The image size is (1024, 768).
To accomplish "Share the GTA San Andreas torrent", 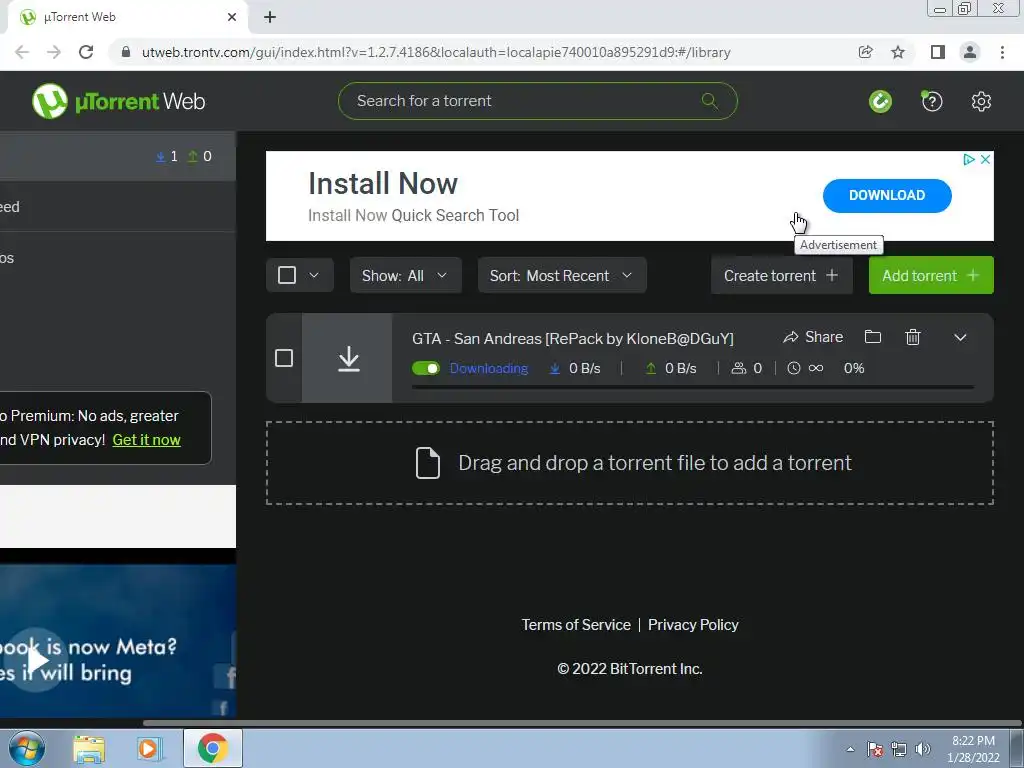I will (x=813, y=337).
